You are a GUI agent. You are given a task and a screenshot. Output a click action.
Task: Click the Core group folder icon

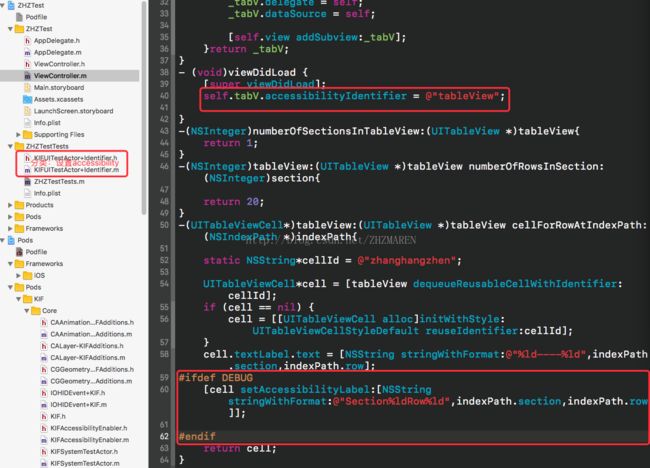pos(36,310)
